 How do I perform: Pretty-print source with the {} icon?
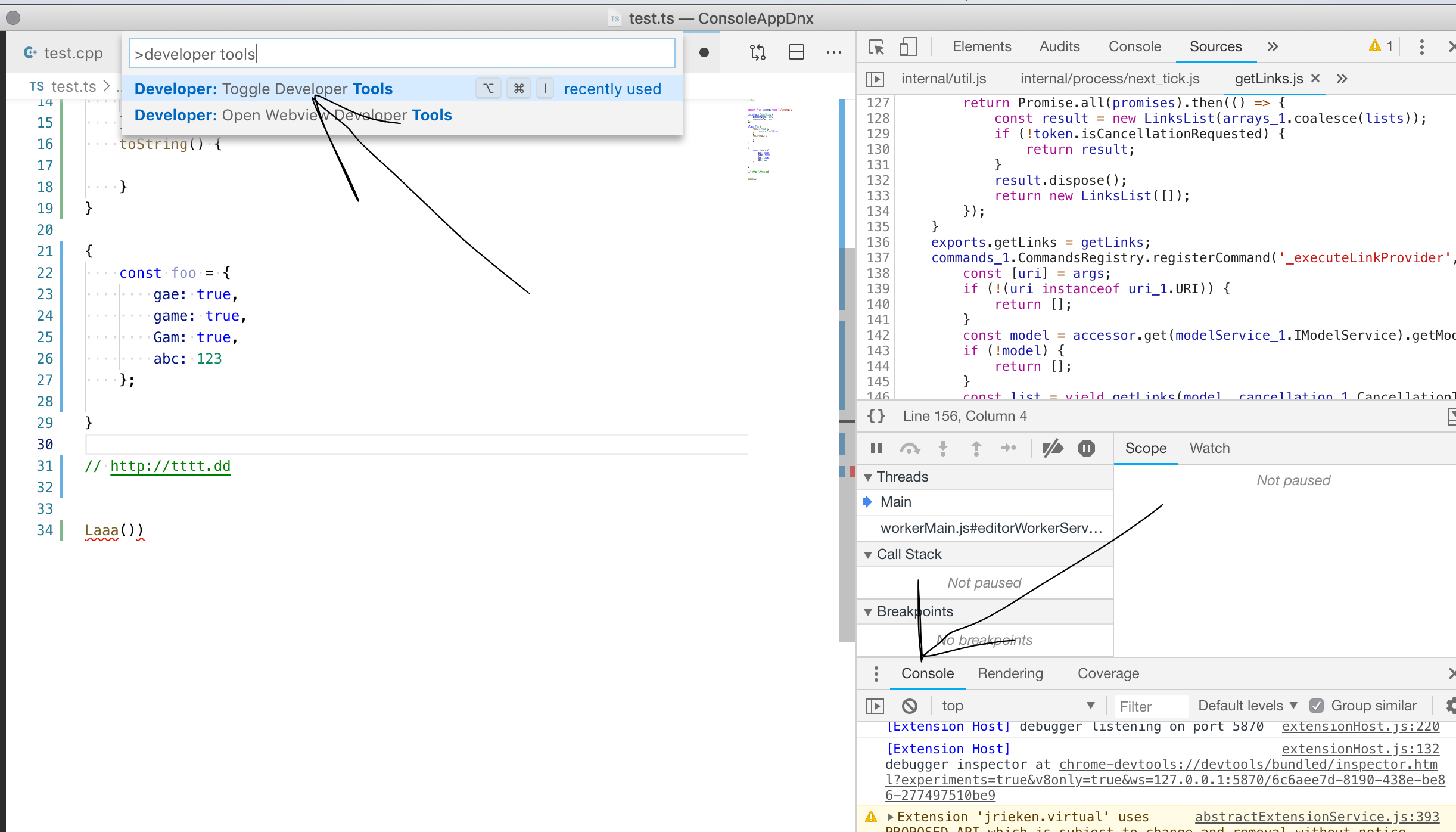(876, 416)
